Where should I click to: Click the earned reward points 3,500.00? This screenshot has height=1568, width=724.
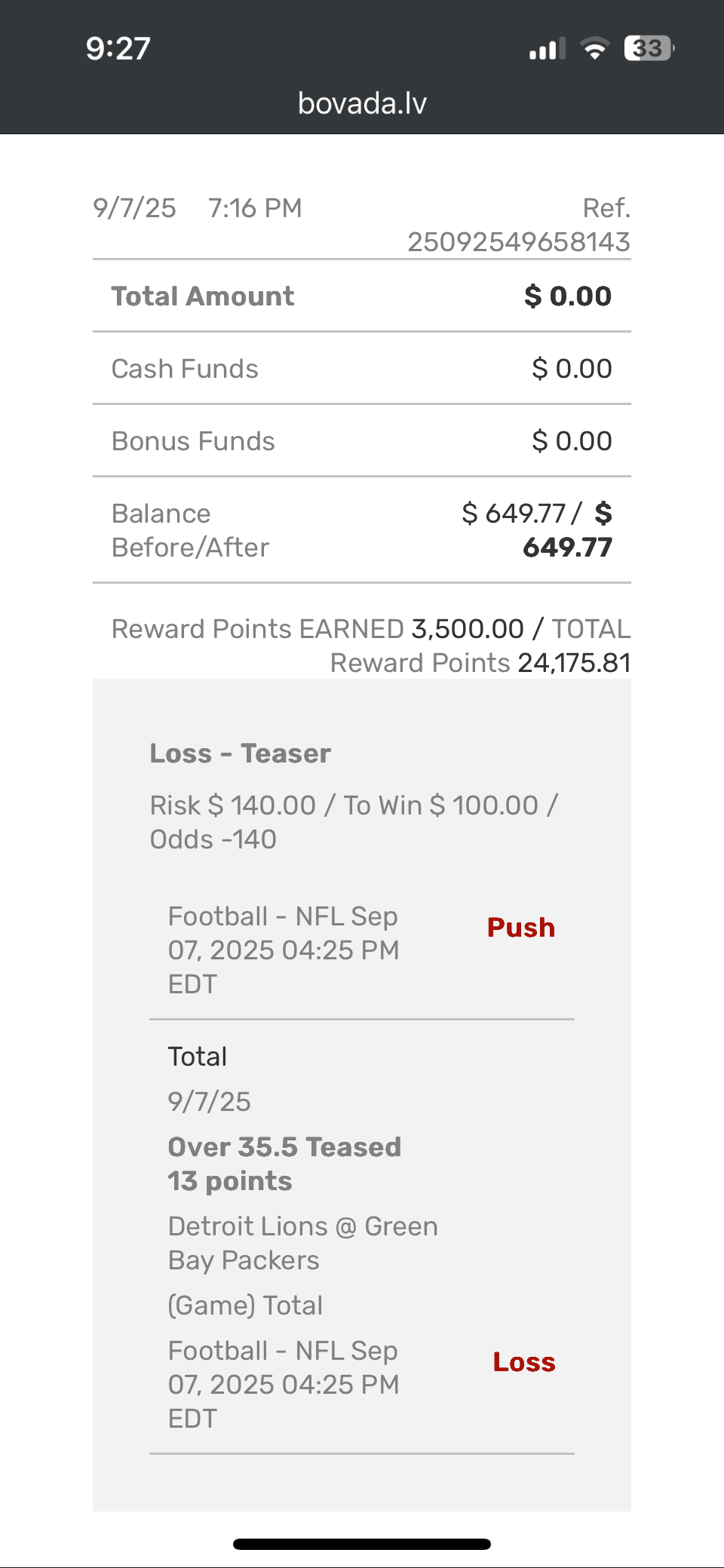point(468,629)
